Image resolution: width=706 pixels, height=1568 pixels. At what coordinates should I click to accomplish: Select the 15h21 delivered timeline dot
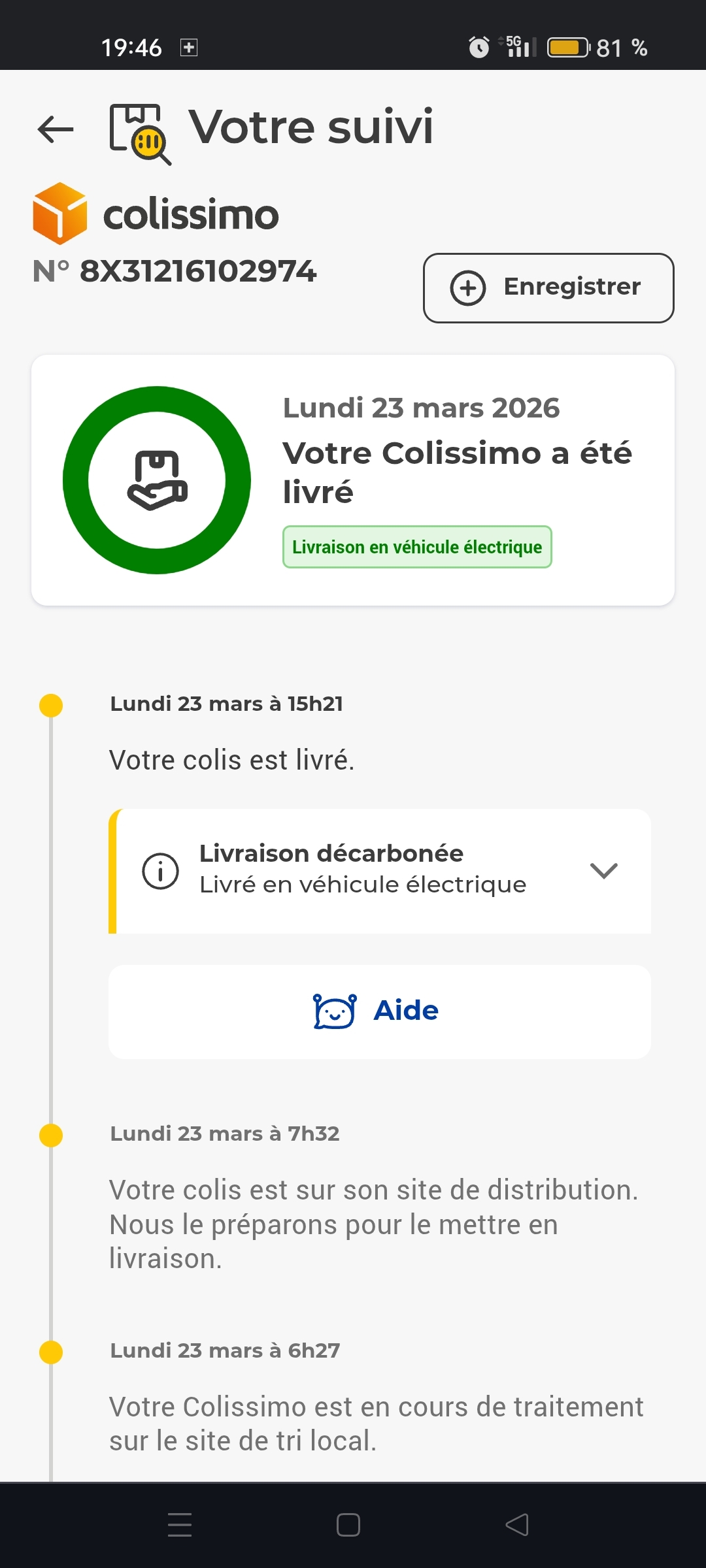tap(51, 706)
